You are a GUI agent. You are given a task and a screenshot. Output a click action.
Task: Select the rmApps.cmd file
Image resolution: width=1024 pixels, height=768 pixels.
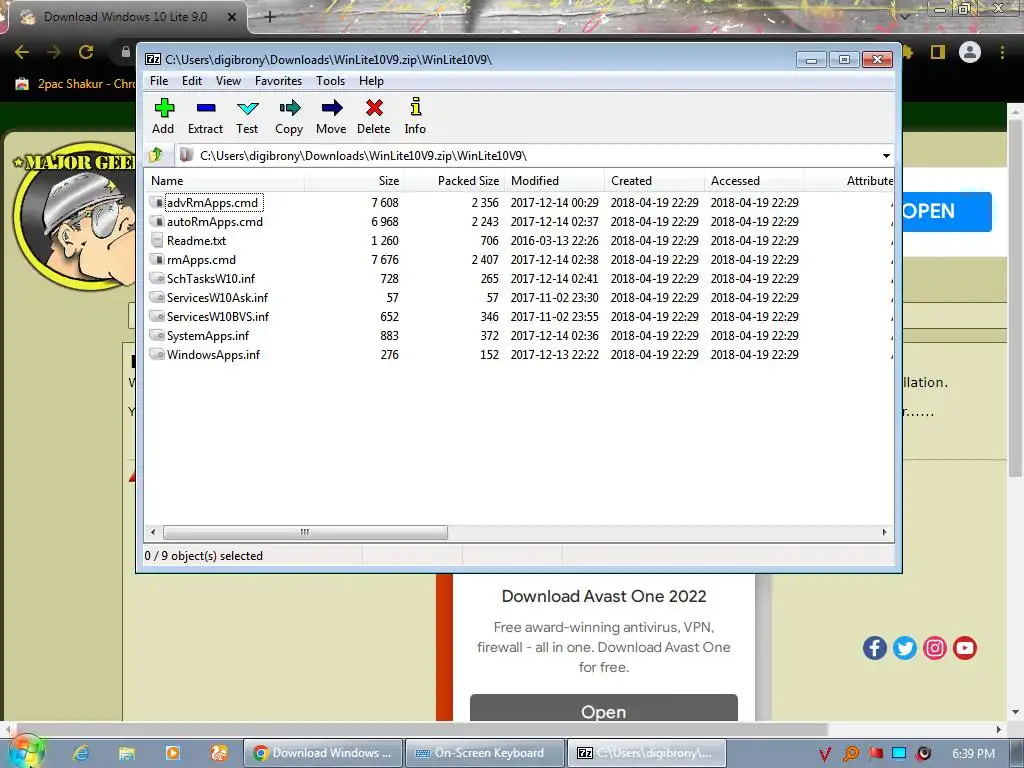pyautogui.click(x=201, y=259)
